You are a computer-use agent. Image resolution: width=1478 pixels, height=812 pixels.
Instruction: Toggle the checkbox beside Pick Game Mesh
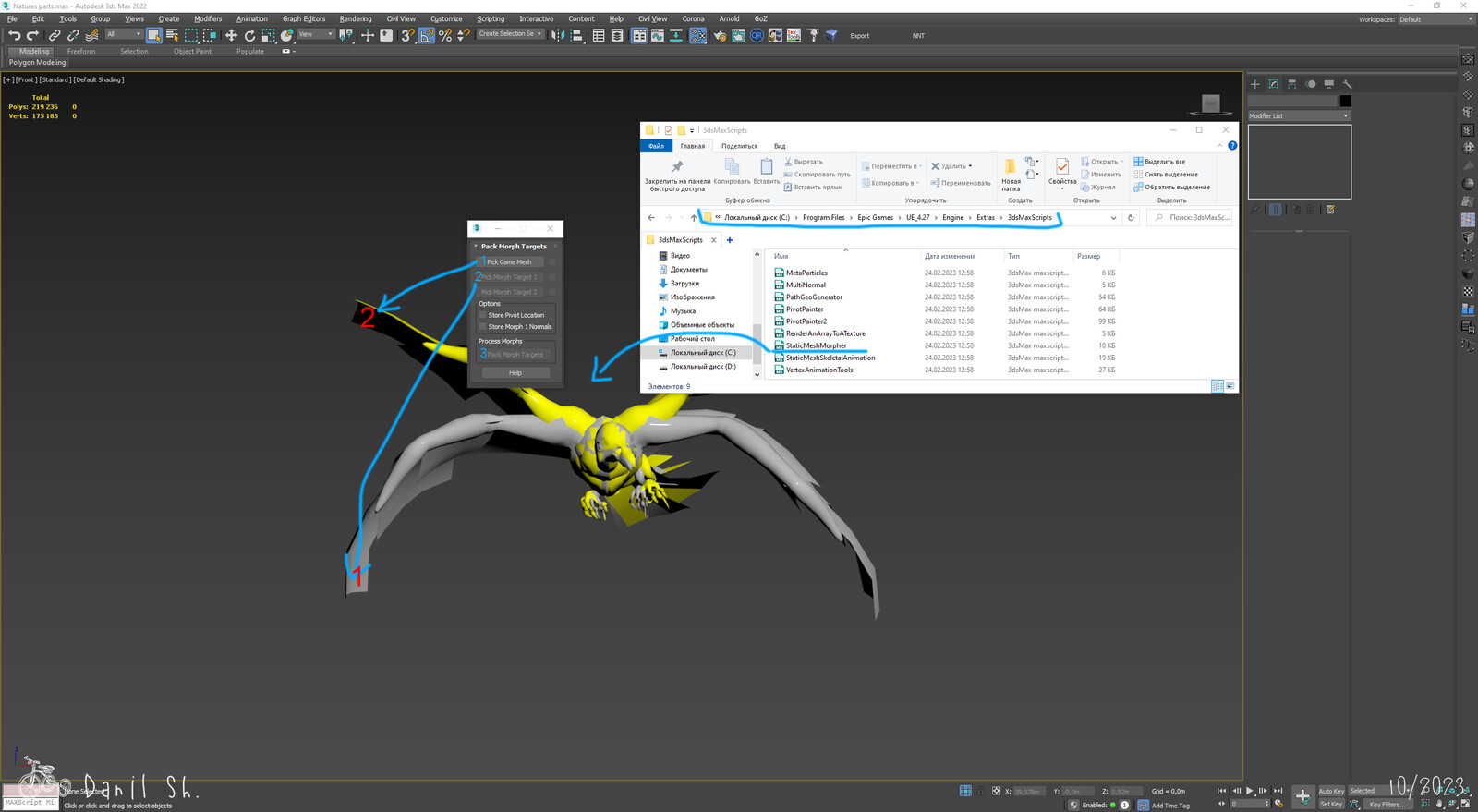[x=552, y=262]
